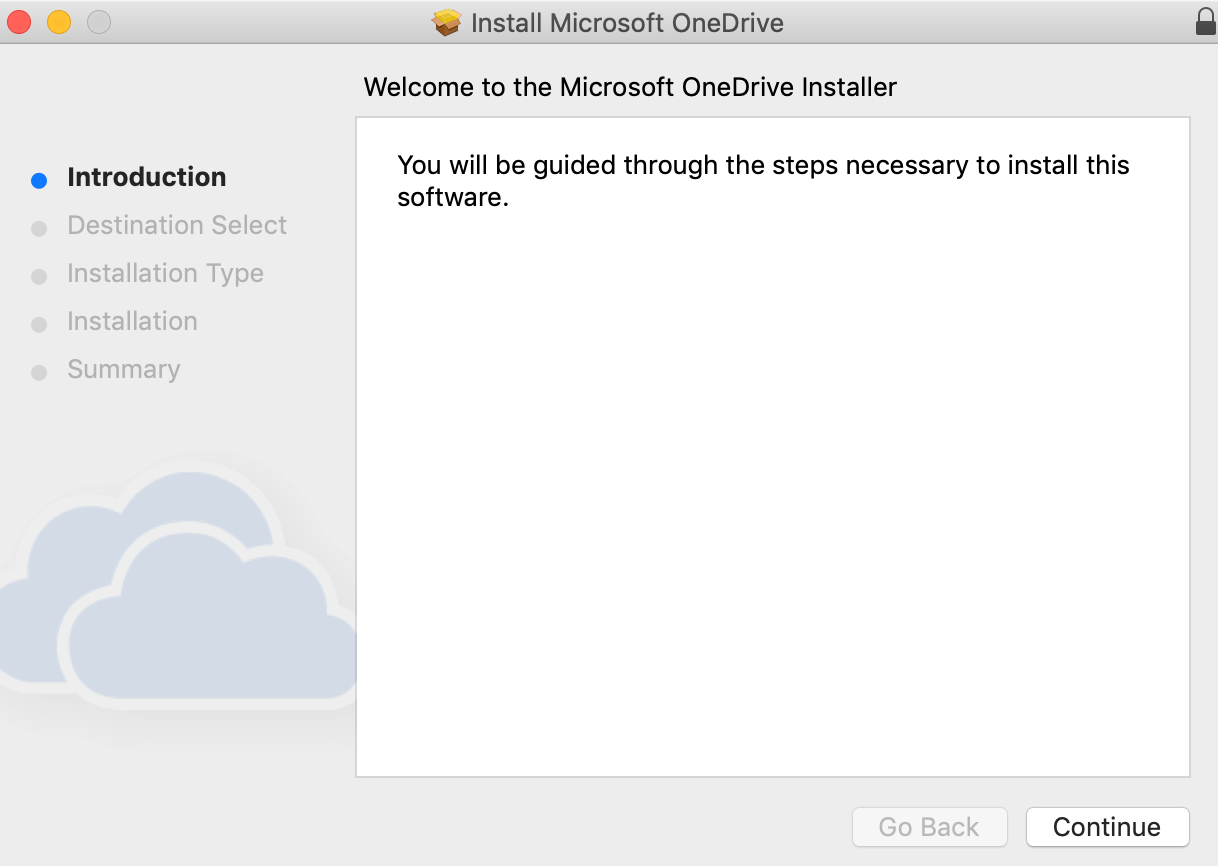Select the Destination Select step label
The image size is (1218, 866).
pyautogui.click(x=177, y=225)
